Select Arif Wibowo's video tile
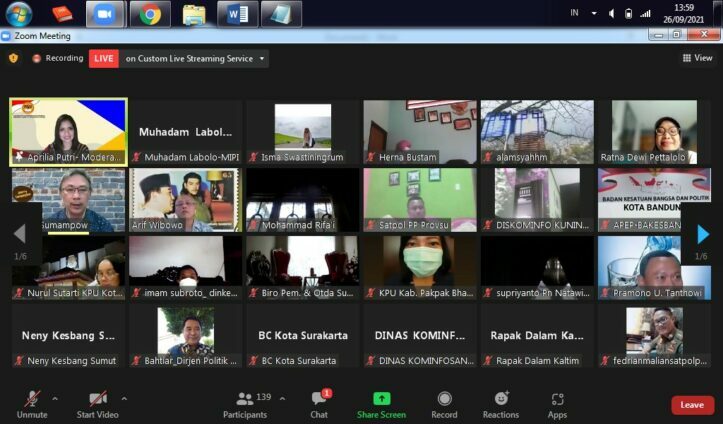This screenshot has height=424, width=723. [185, 200]
